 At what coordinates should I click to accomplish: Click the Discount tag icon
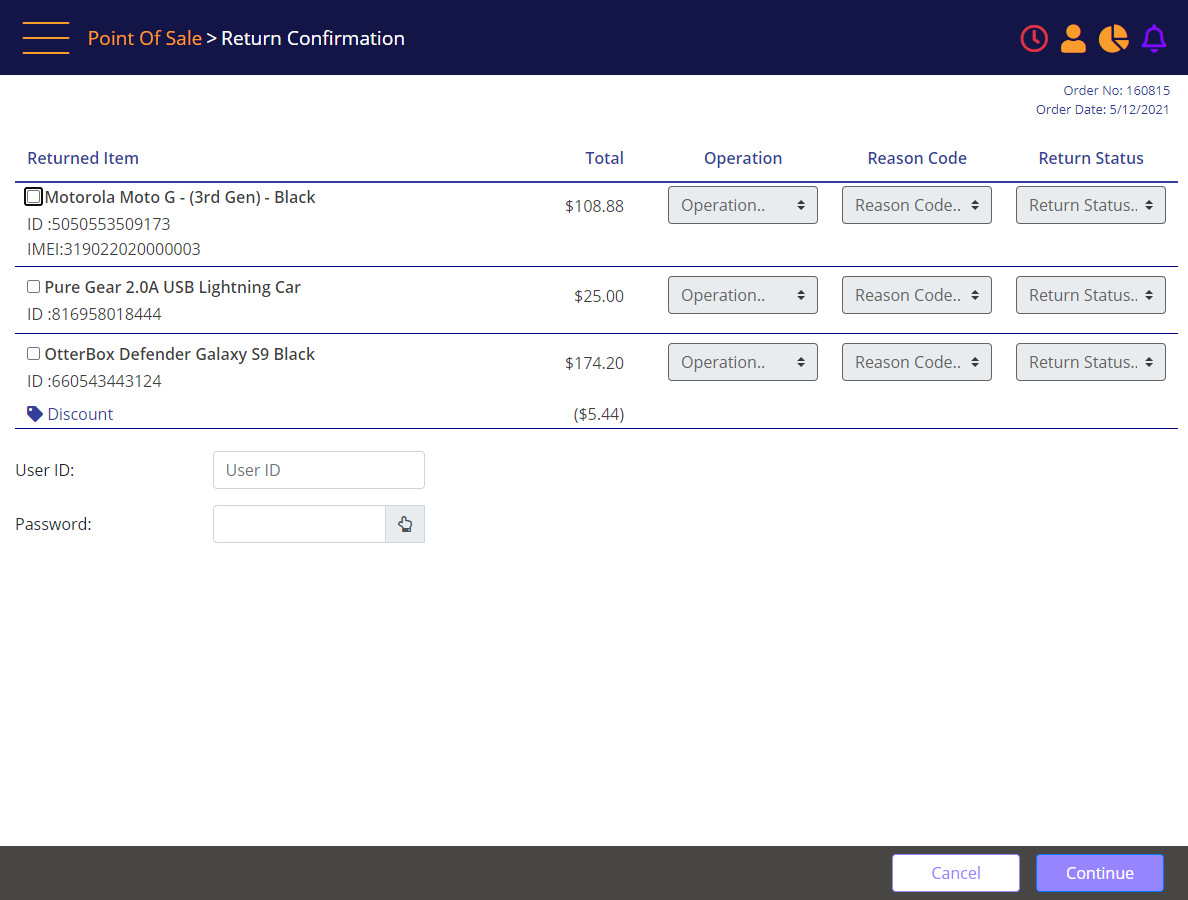(x=35, y=414)
